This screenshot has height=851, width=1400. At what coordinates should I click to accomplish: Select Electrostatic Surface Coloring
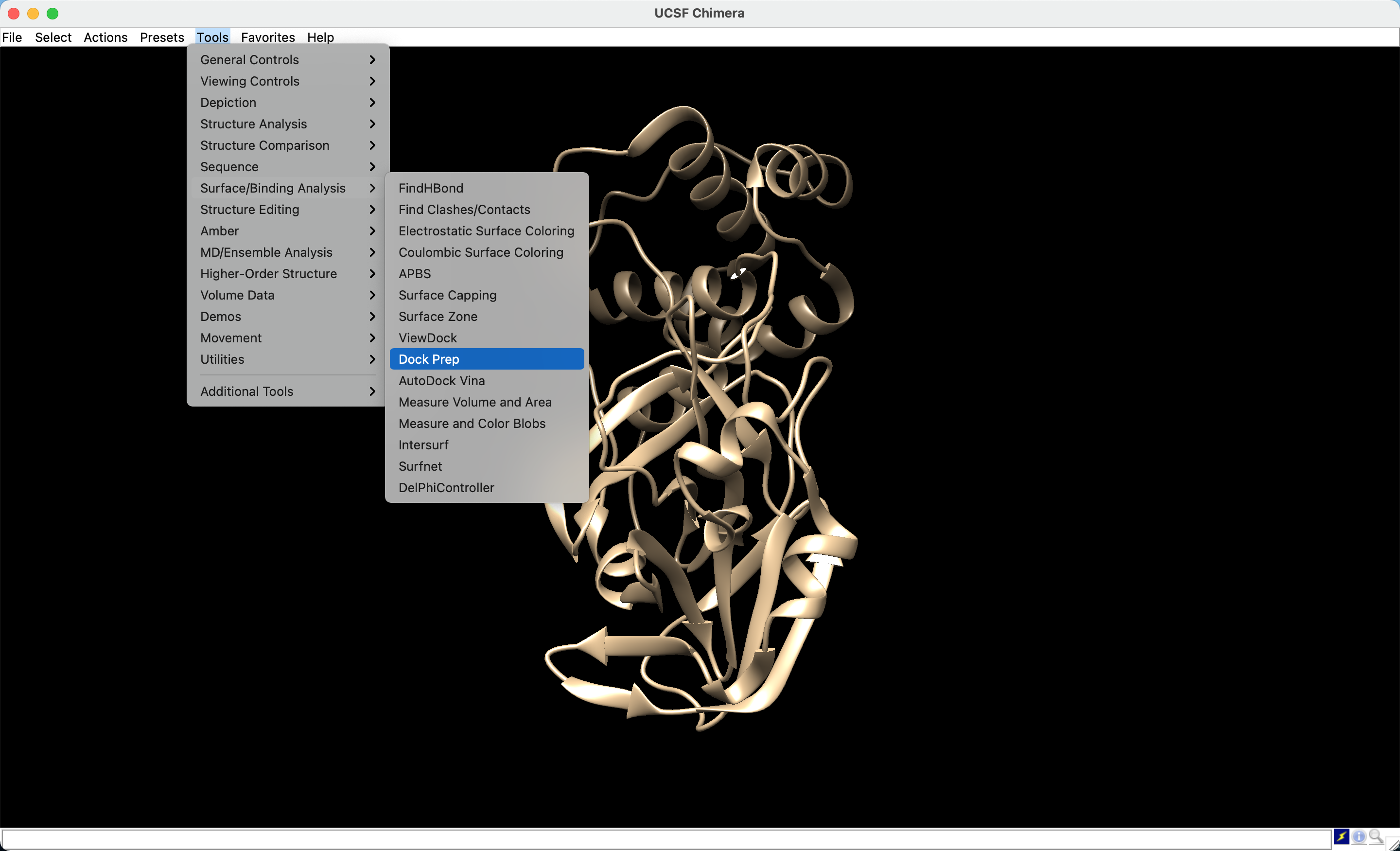[x=487, y=231]
